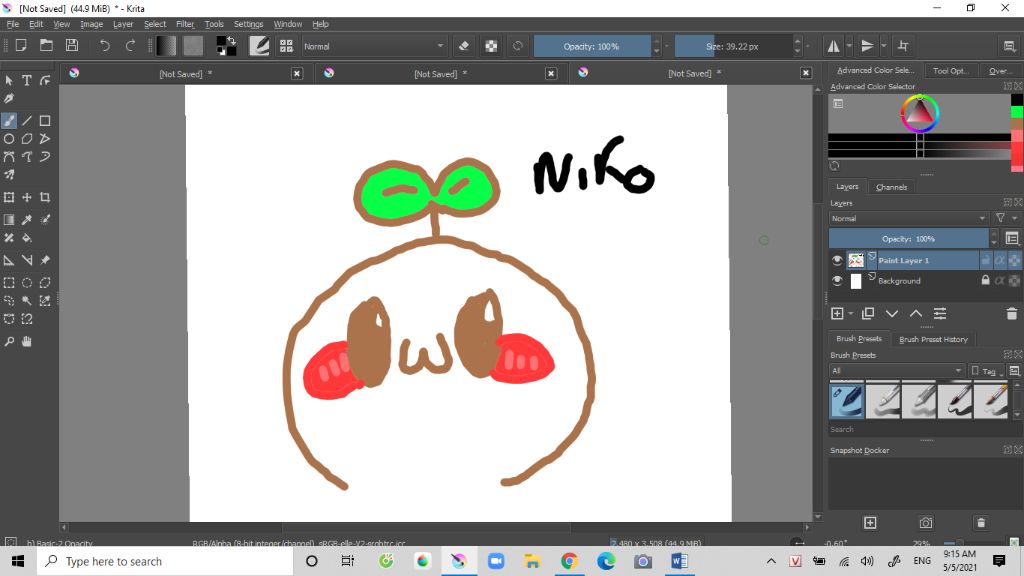This screenshot has width=1024, height=576.
Task: Select the first Basic brush preset thumbnail
Action: (x=846, y=401)
